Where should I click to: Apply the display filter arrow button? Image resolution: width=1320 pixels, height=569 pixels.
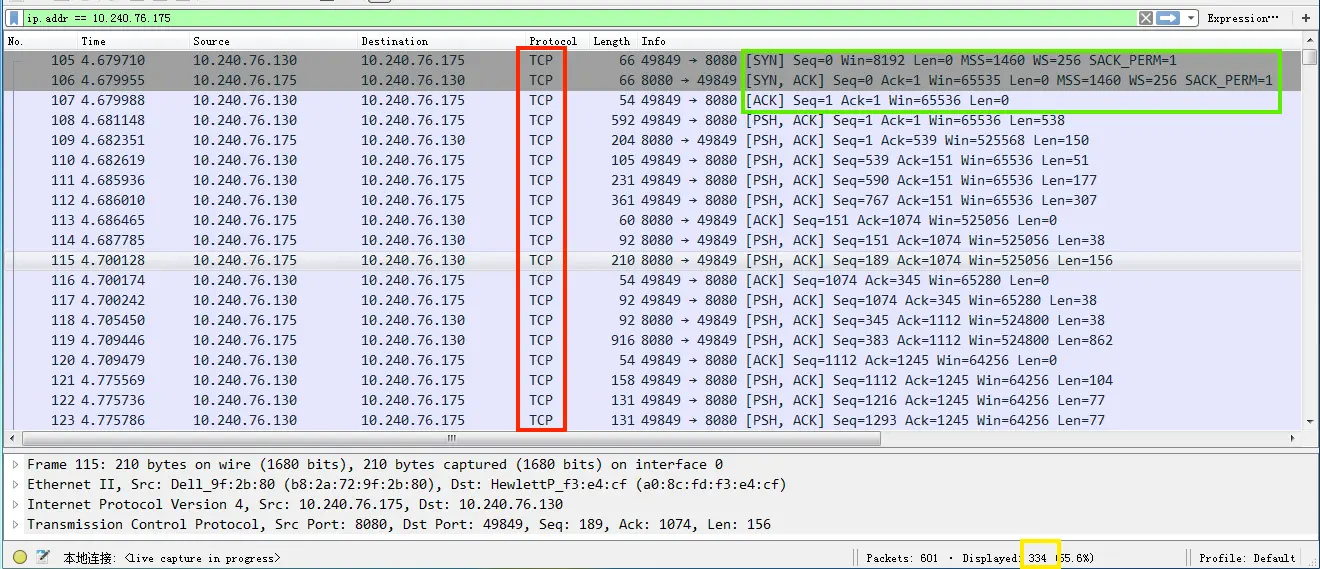pyautogui.click(x=1168, y=18)
